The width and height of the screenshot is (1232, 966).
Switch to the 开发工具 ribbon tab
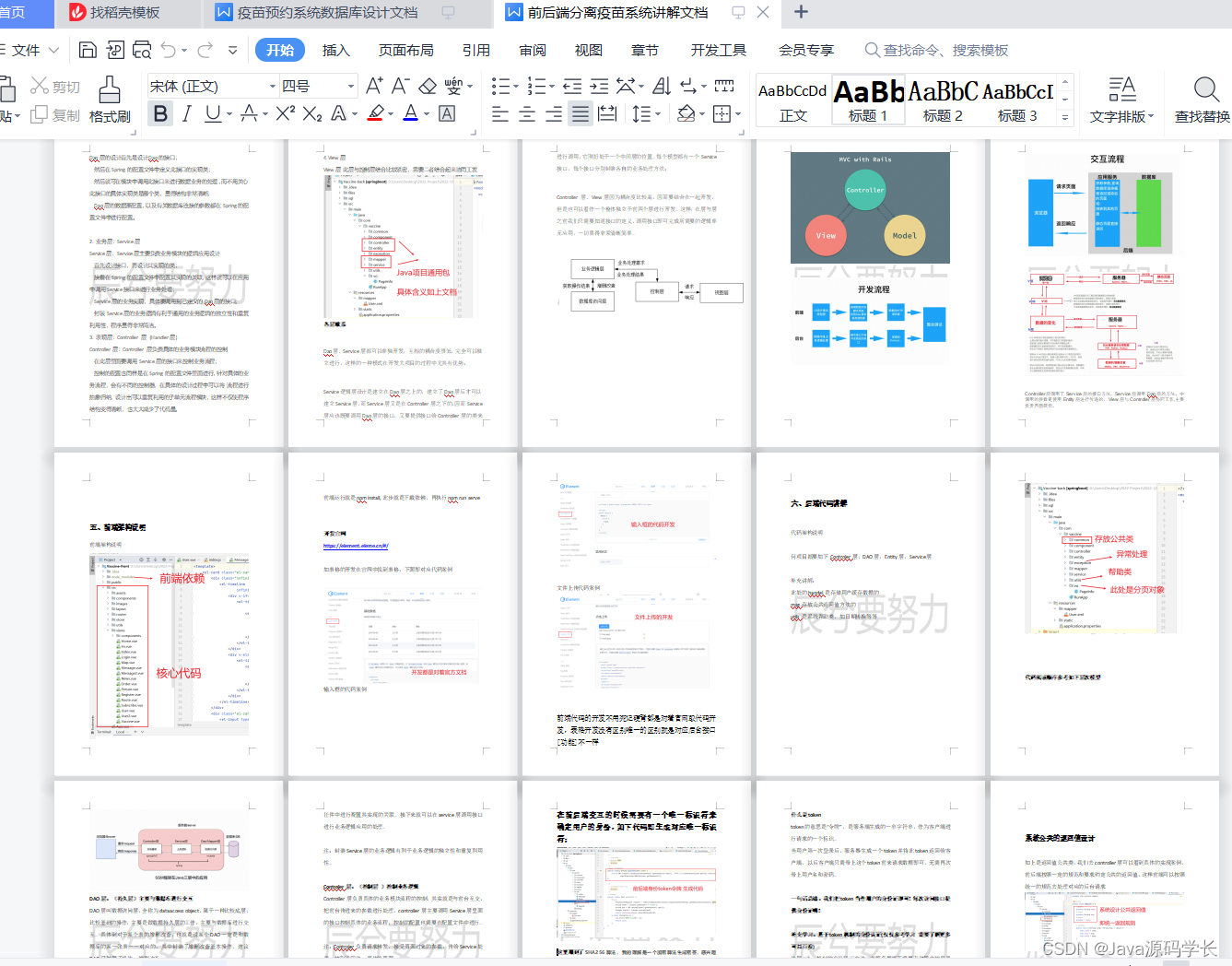719,50
